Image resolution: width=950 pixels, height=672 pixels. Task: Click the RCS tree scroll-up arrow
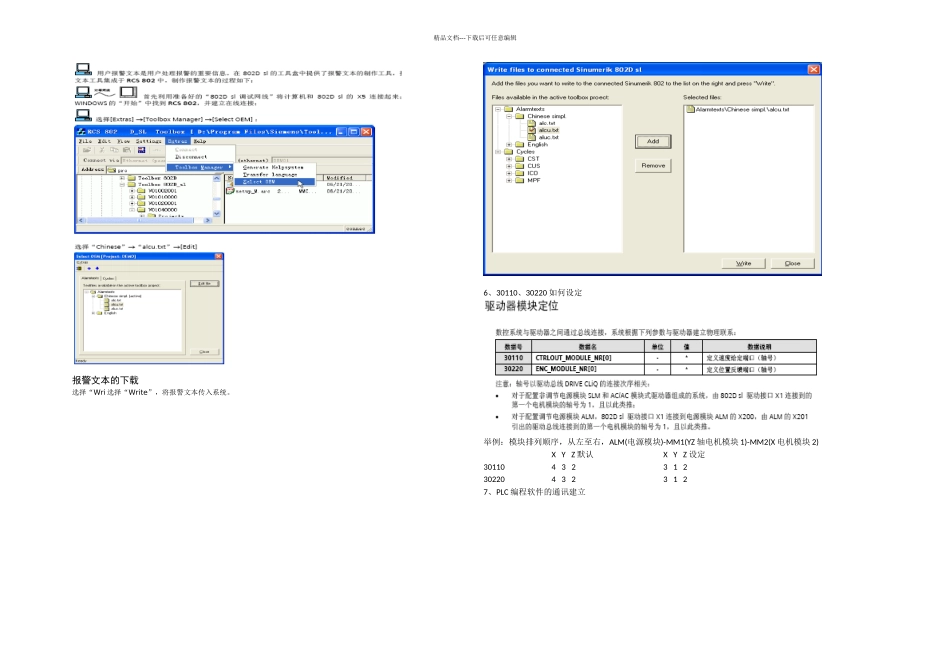(x=217, y=178)
